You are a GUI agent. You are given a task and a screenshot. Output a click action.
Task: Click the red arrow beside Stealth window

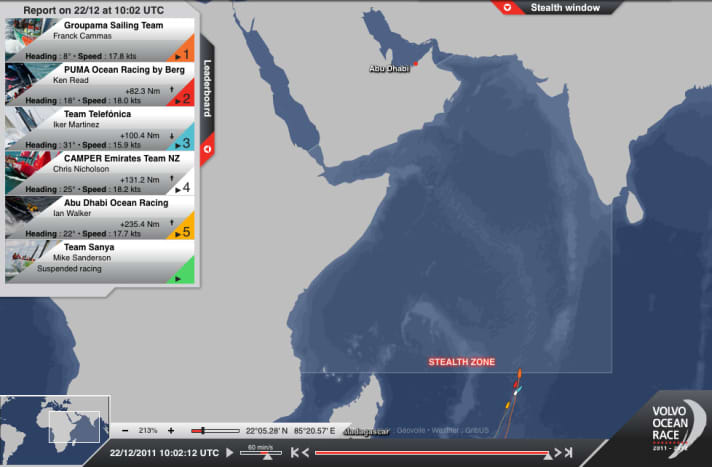click(x=507, y=7)
